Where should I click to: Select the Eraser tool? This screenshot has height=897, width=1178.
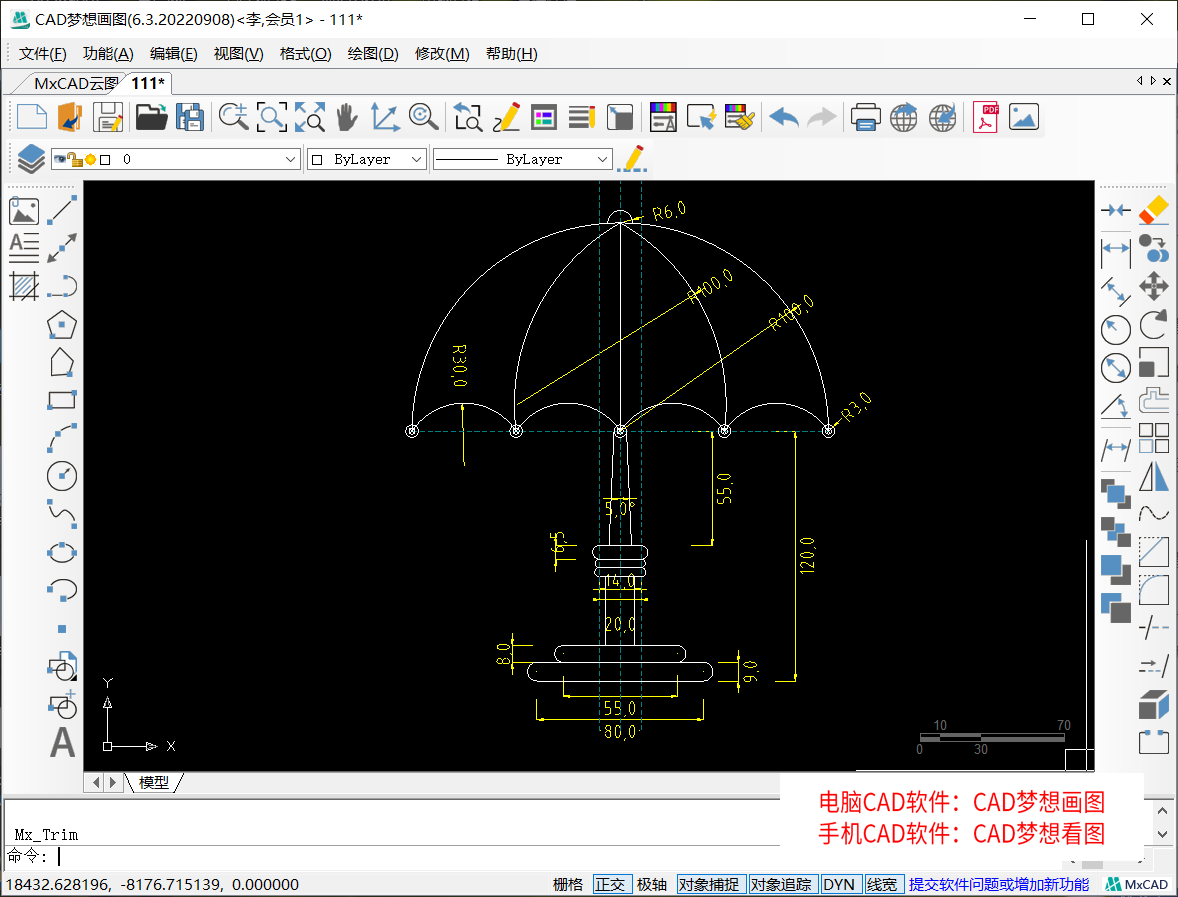tap(1153, 210)
